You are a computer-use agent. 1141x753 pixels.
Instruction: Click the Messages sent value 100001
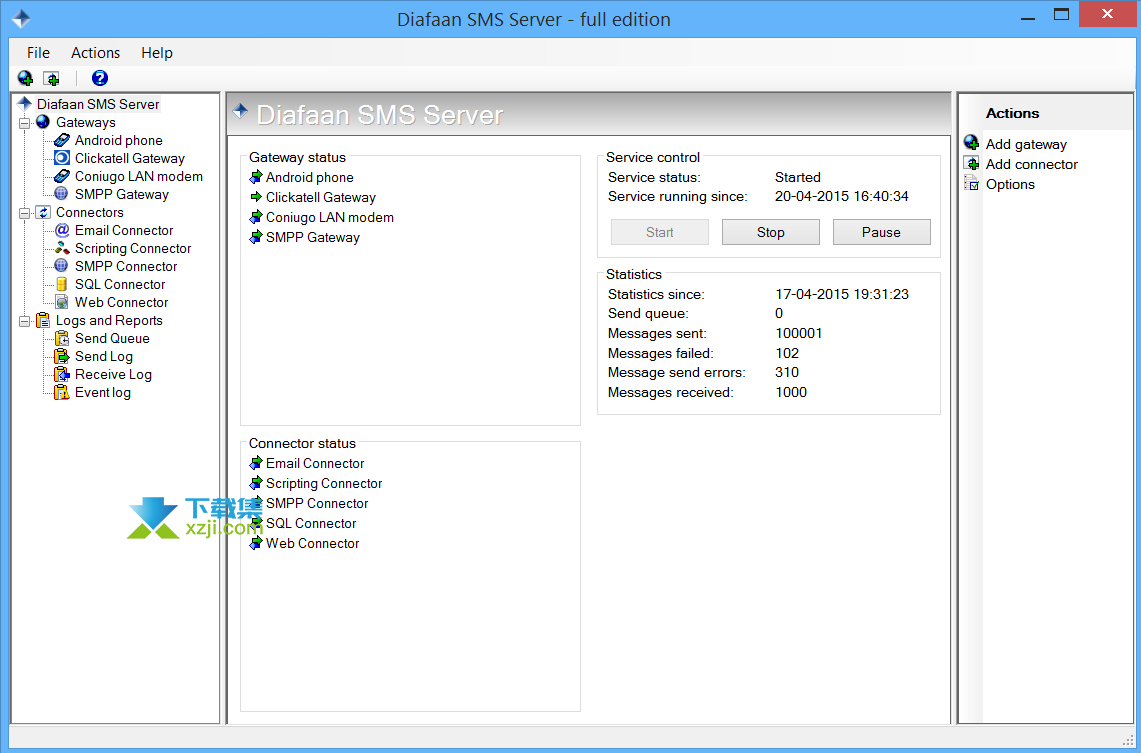[799, 333]
